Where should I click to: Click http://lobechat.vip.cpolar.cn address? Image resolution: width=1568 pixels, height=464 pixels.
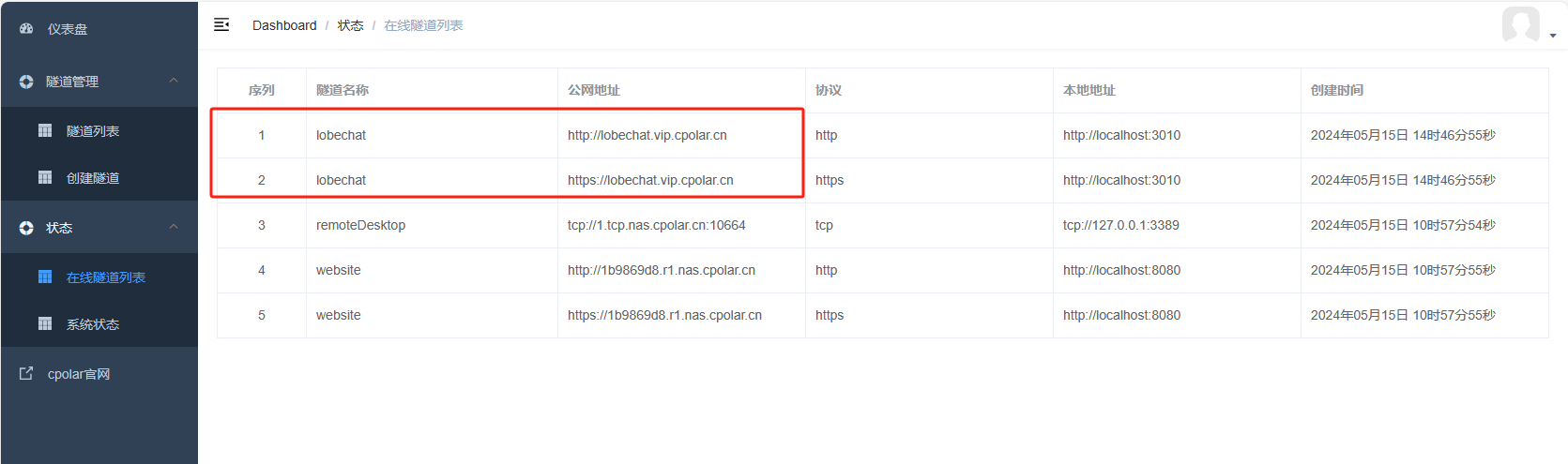tap(647, 135)
